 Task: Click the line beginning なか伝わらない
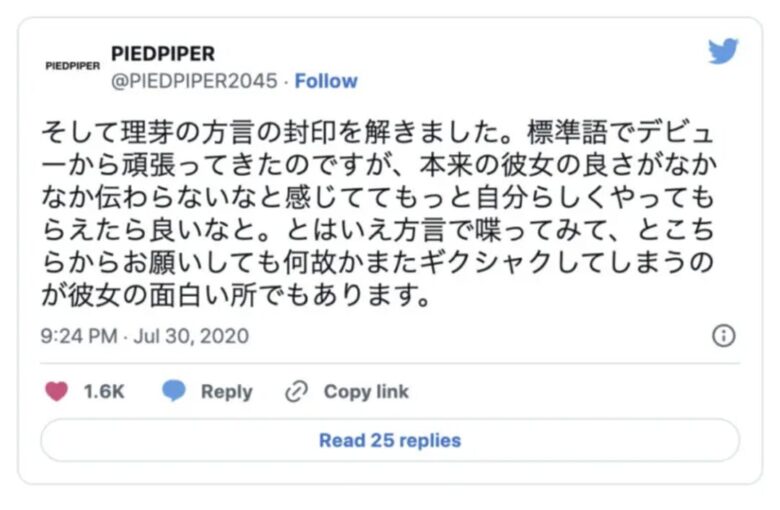click(378, 198)
